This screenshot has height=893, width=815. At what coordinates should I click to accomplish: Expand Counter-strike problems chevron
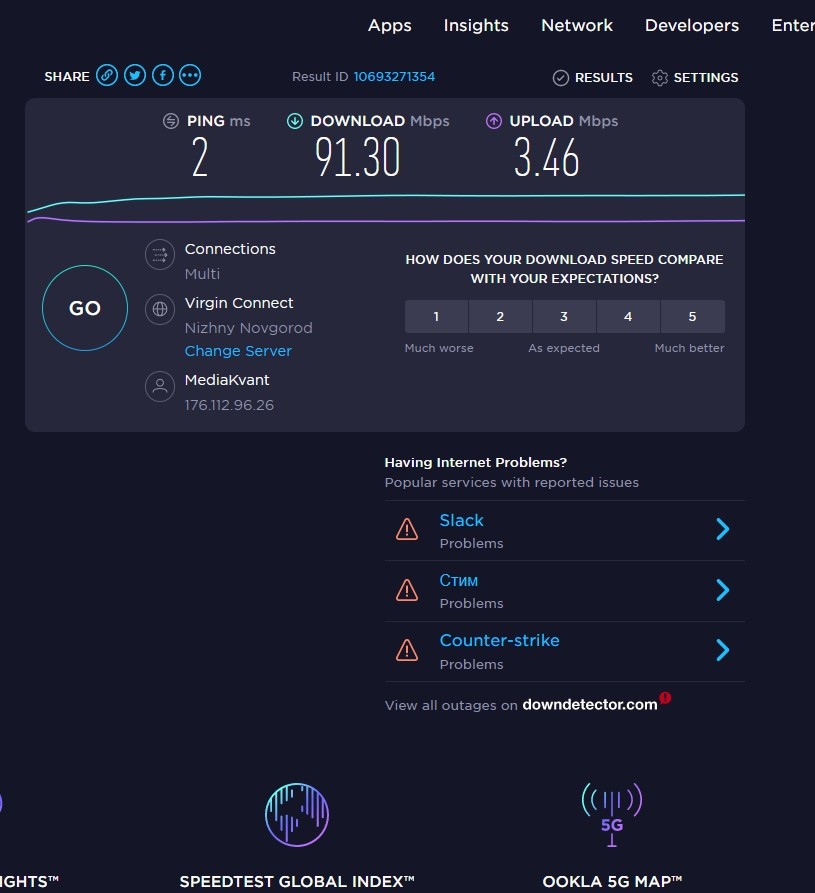[x=723, y=651]
